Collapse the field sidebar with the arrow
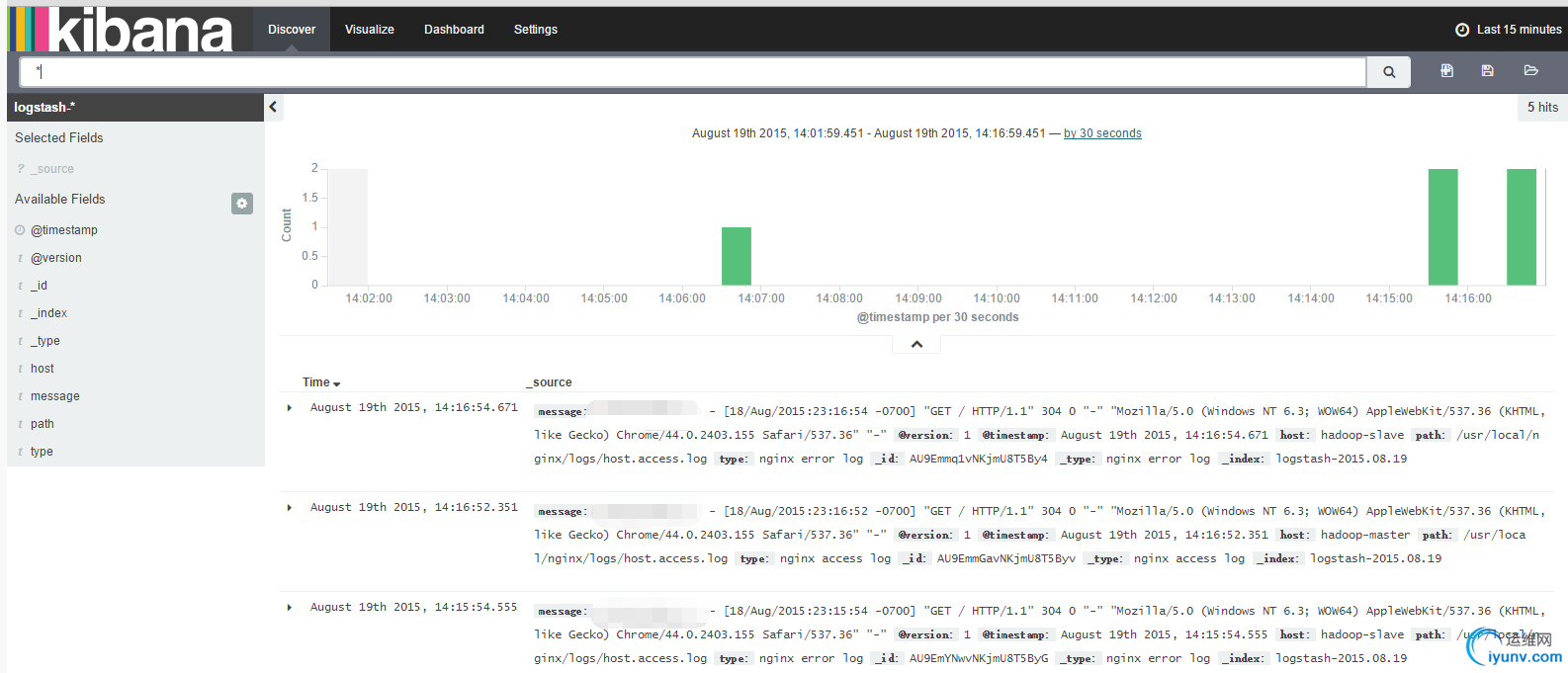 (x=274, y=107)
